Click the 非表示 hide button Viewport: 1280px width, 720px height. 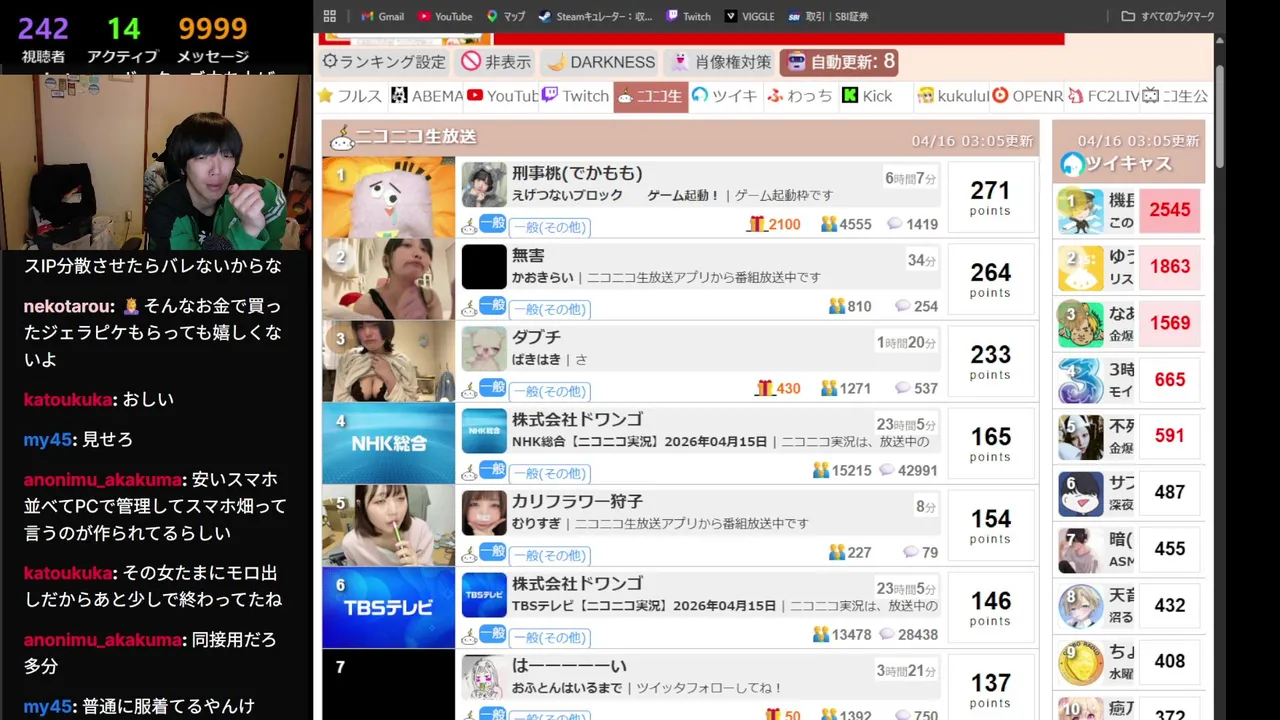tap(496, 62)
